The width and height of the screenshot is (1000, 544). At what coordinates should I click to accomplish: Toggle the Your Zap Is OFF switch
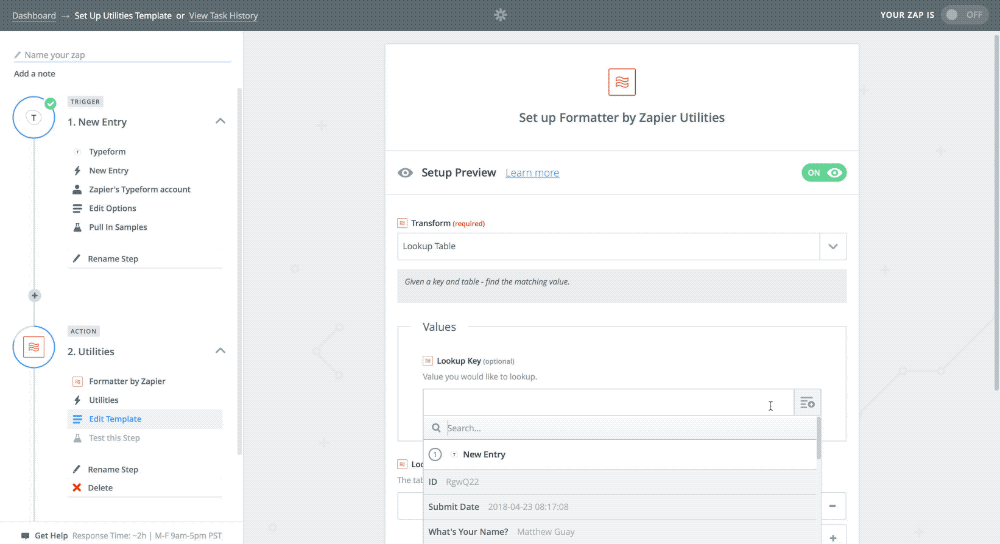tap(965, 15)
